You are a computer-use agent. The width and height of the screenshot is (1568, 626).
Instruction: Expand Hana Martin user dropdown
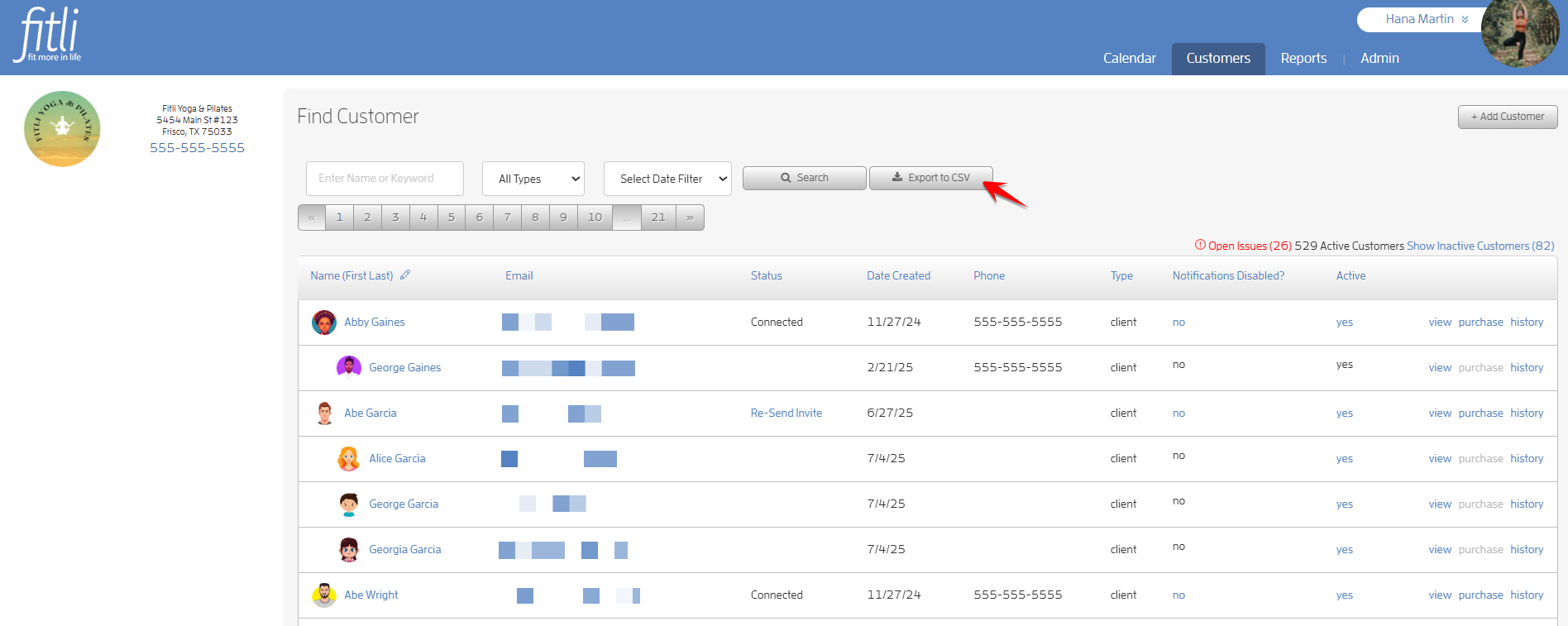point(1427,19)
